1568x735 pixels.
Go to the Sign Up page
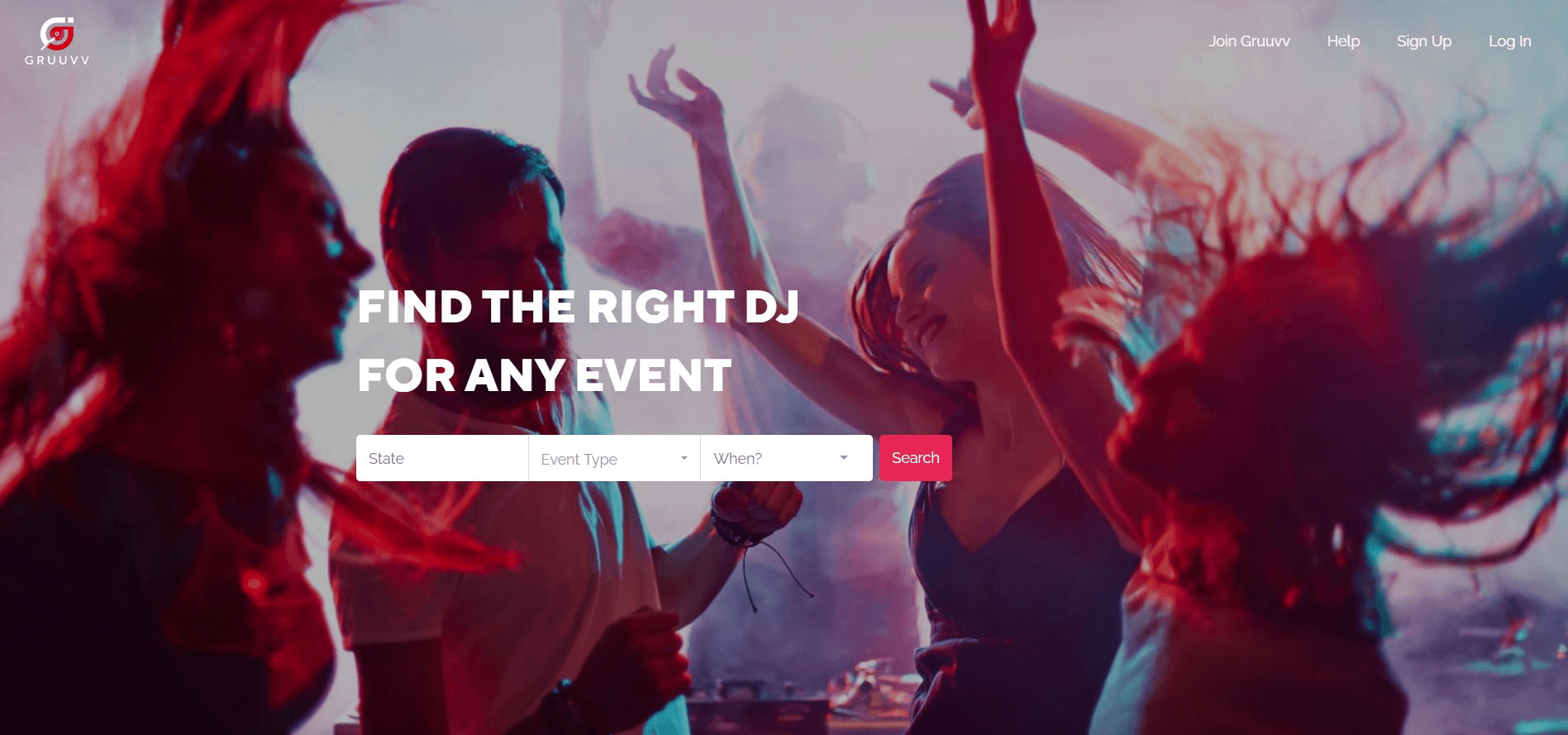pyautogui.click(x=1423, y=41)
